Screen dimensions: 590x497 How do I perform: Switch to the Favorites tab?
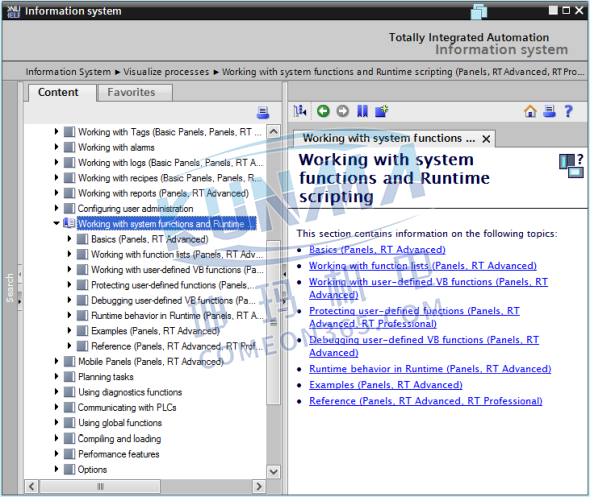(x=135, y=93)
